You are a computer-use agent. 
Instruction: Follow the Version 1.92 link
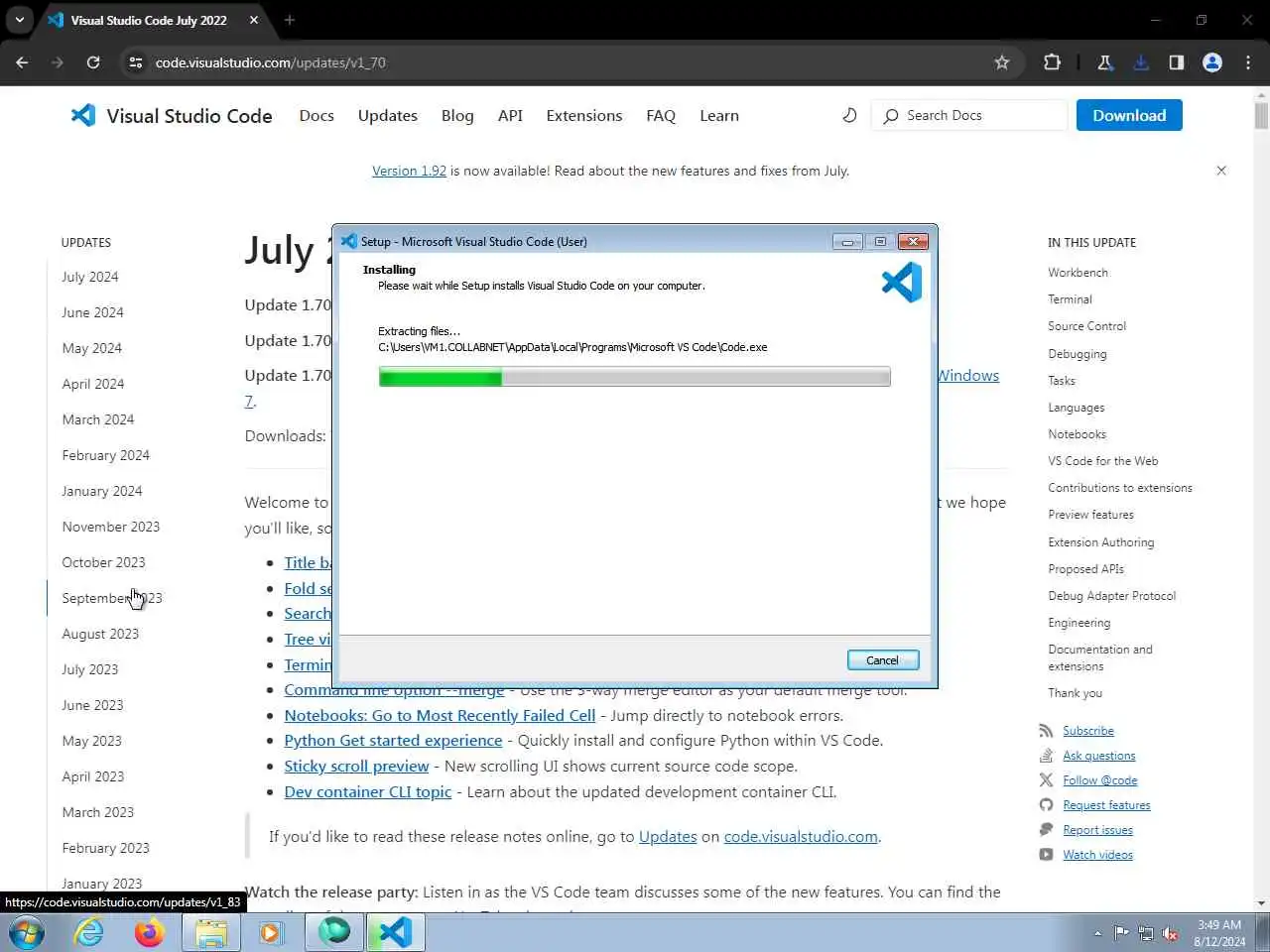point(409,171)
